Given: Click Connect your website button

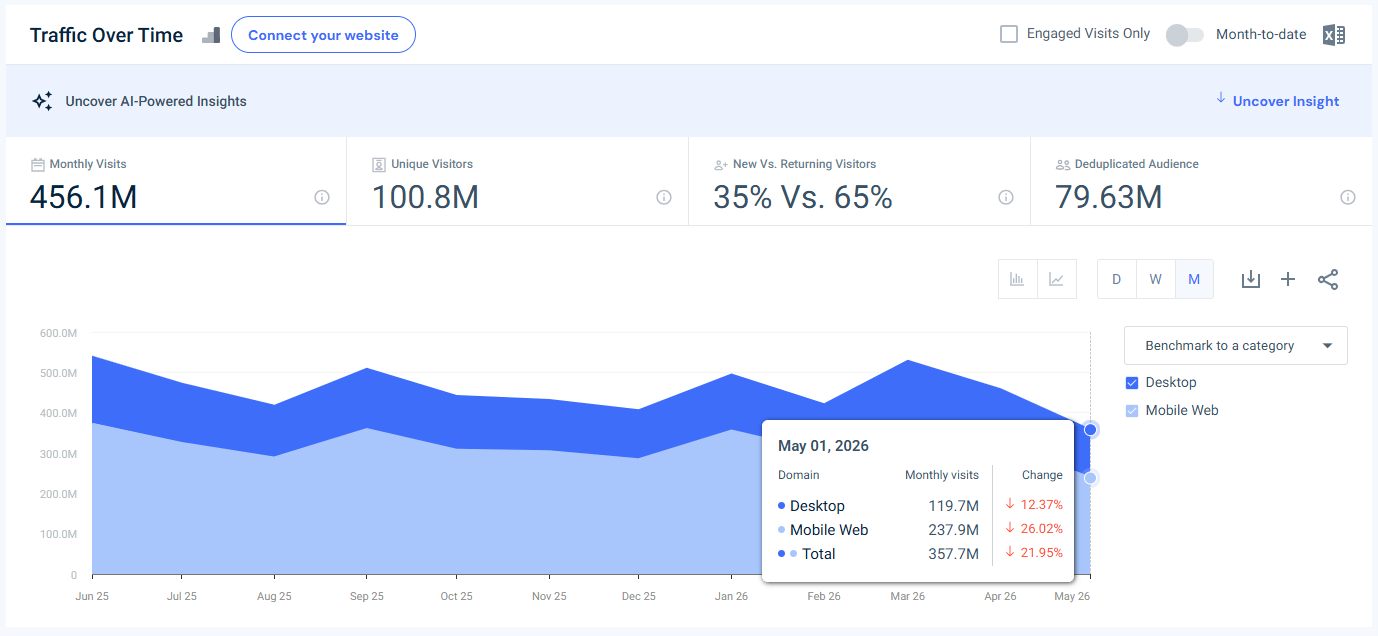Looking at the screenshot, I should [323, 35].
